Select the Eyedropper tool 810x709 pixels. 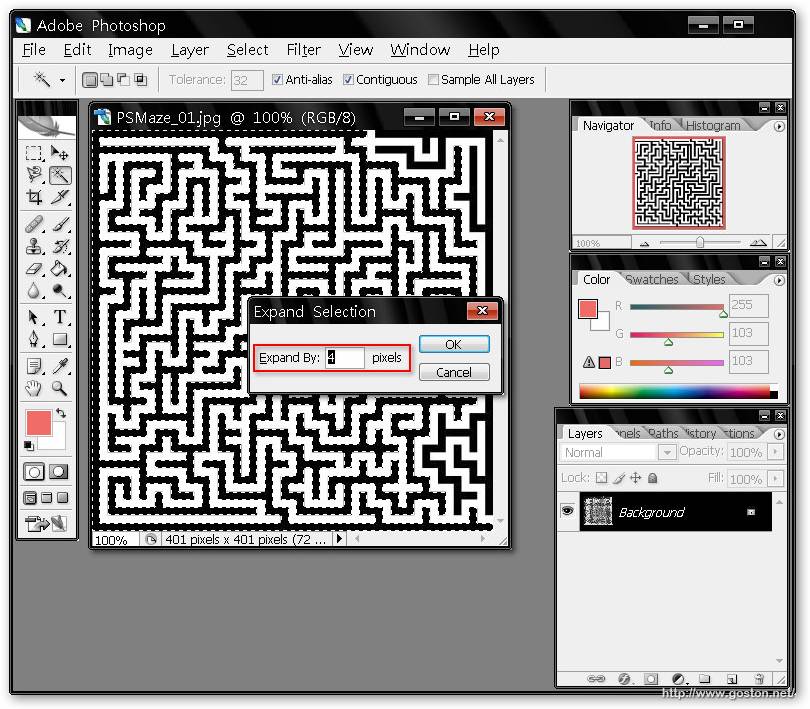point(60,366)
